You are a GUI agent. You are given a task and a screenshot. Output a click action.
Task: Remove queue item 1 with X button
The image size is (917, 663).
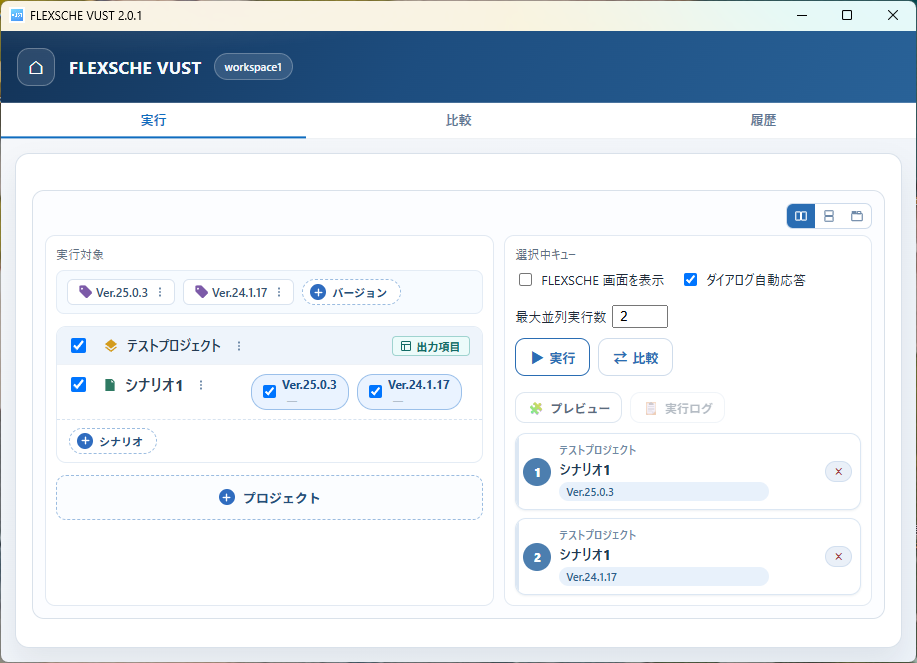click(x=838, y=472)
